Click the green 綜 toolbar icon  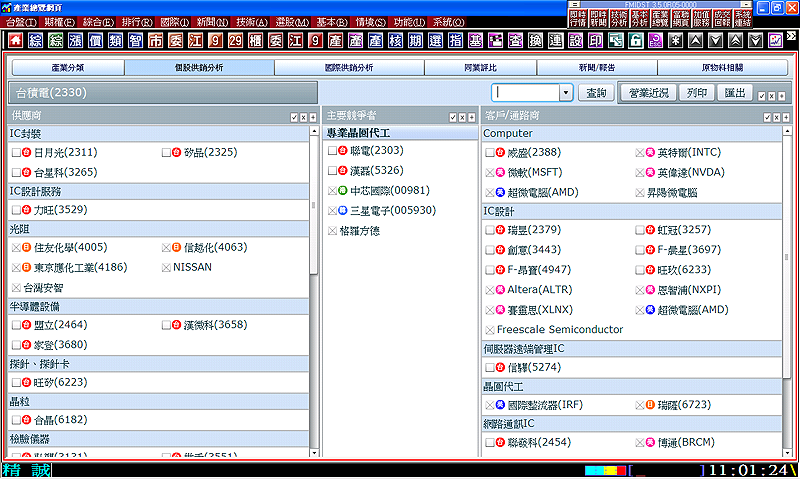(55, 40)
